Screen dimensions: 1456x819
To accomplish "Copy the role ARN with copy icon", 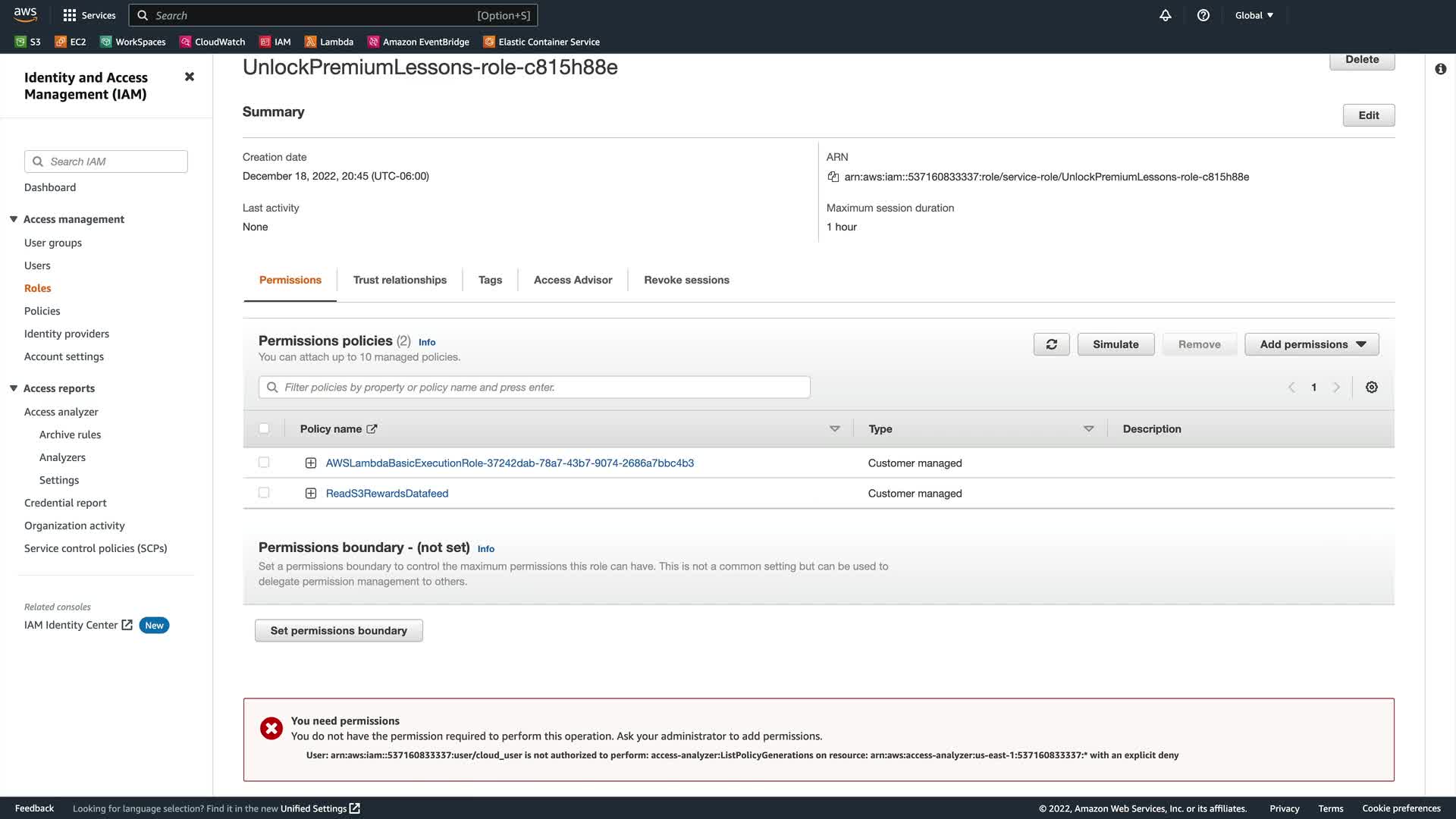I will [x=833, y=177].
